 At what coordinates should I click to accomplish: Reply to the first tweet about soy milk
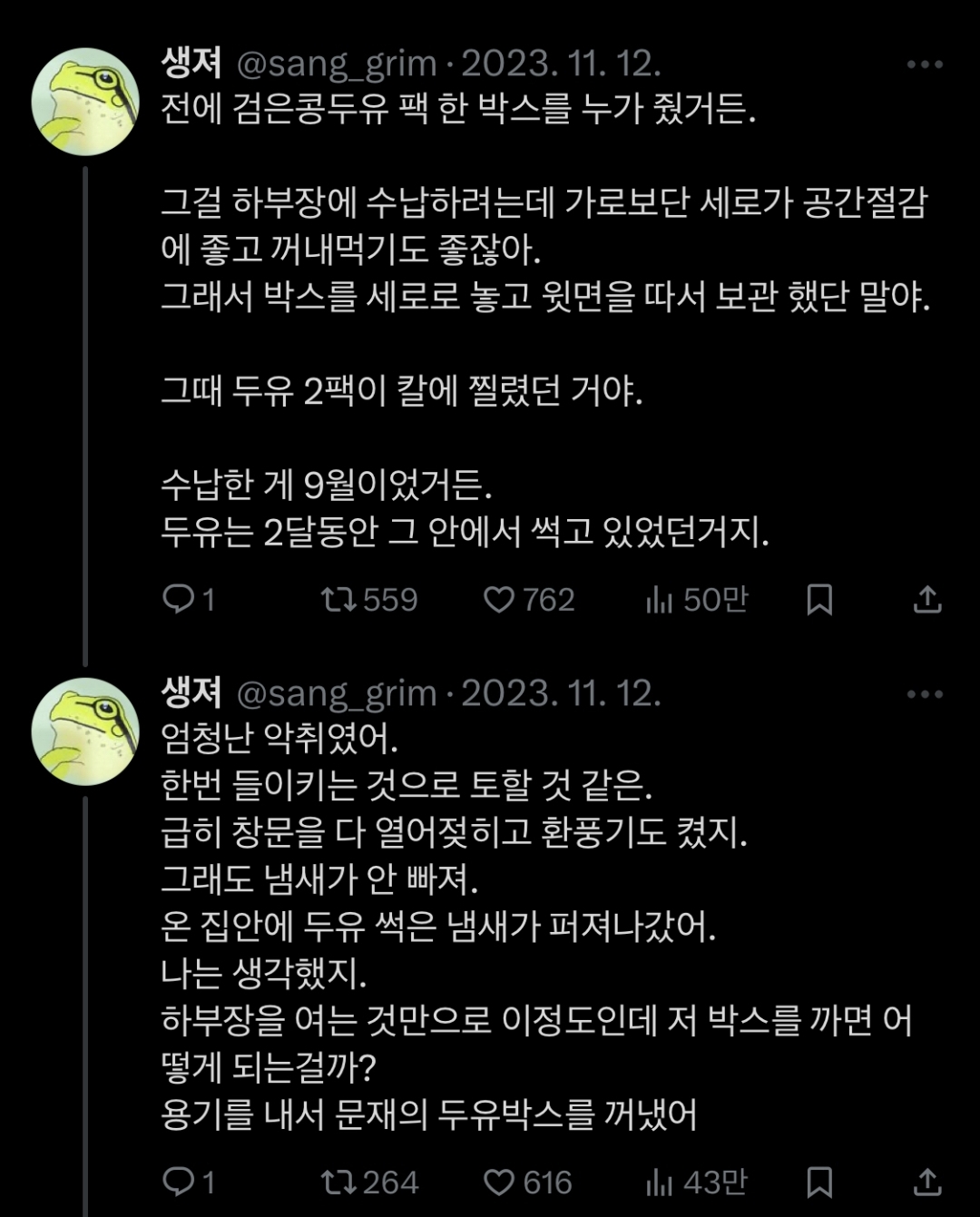point(179,599)
